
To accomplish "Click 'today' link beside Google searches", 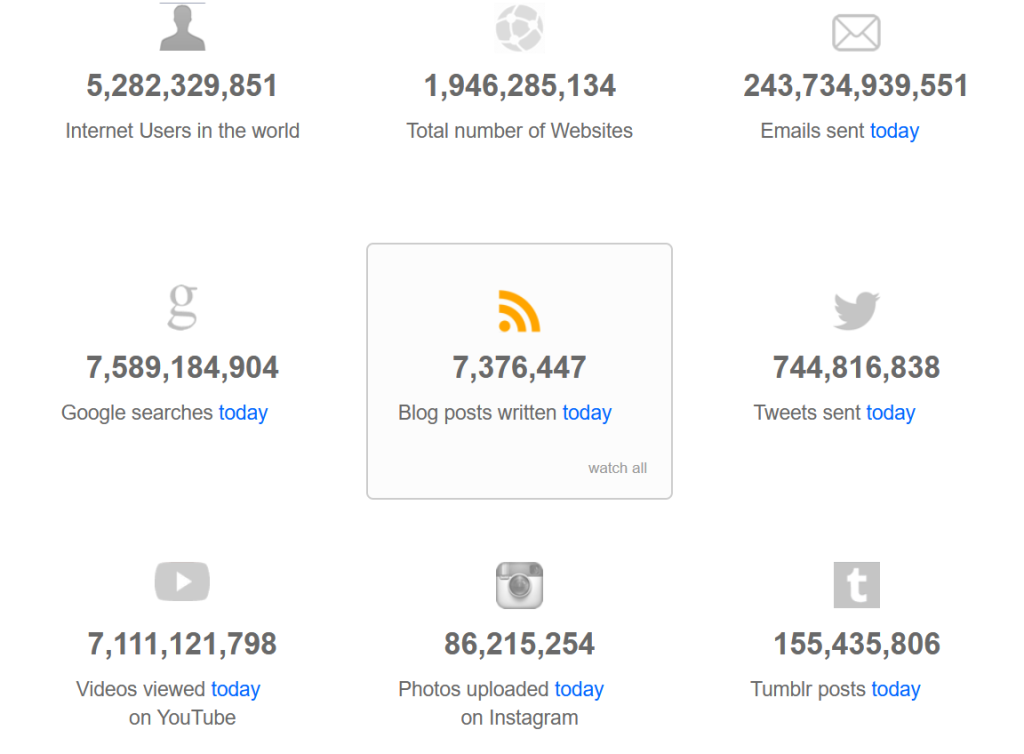I will [x=243, y=413].
